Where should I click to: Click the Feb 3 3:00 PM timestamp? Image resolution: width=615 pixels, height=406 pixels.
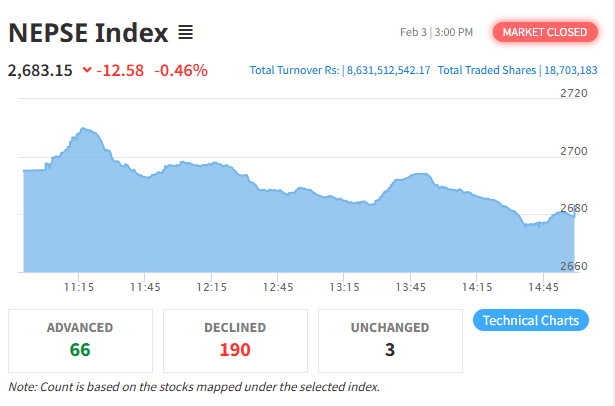436,33
